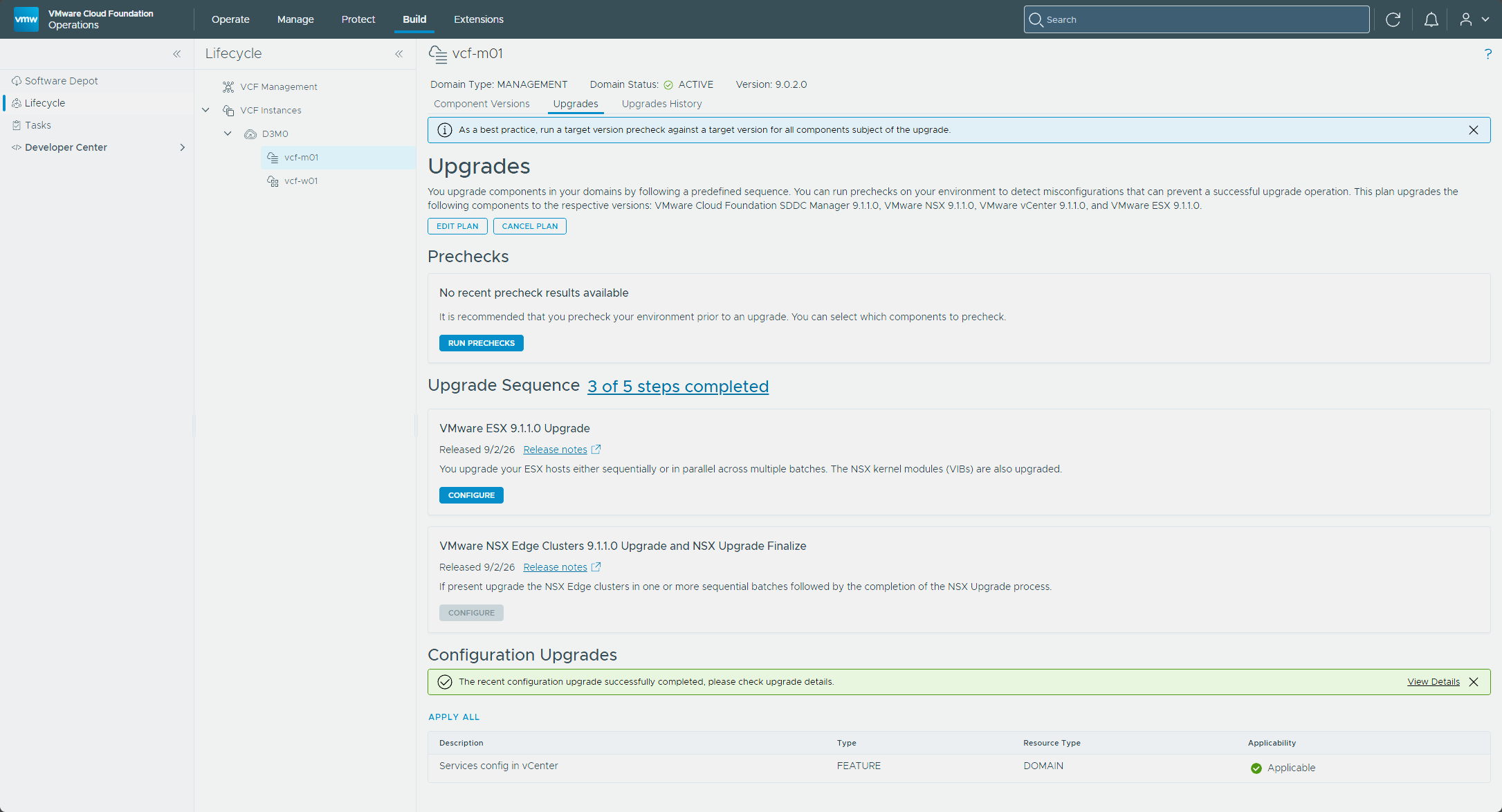Image resolution: width=1502 pixels, height=812 pixels.
Task: Open Software Depot in the sidebar
Action: coord(62,81)
